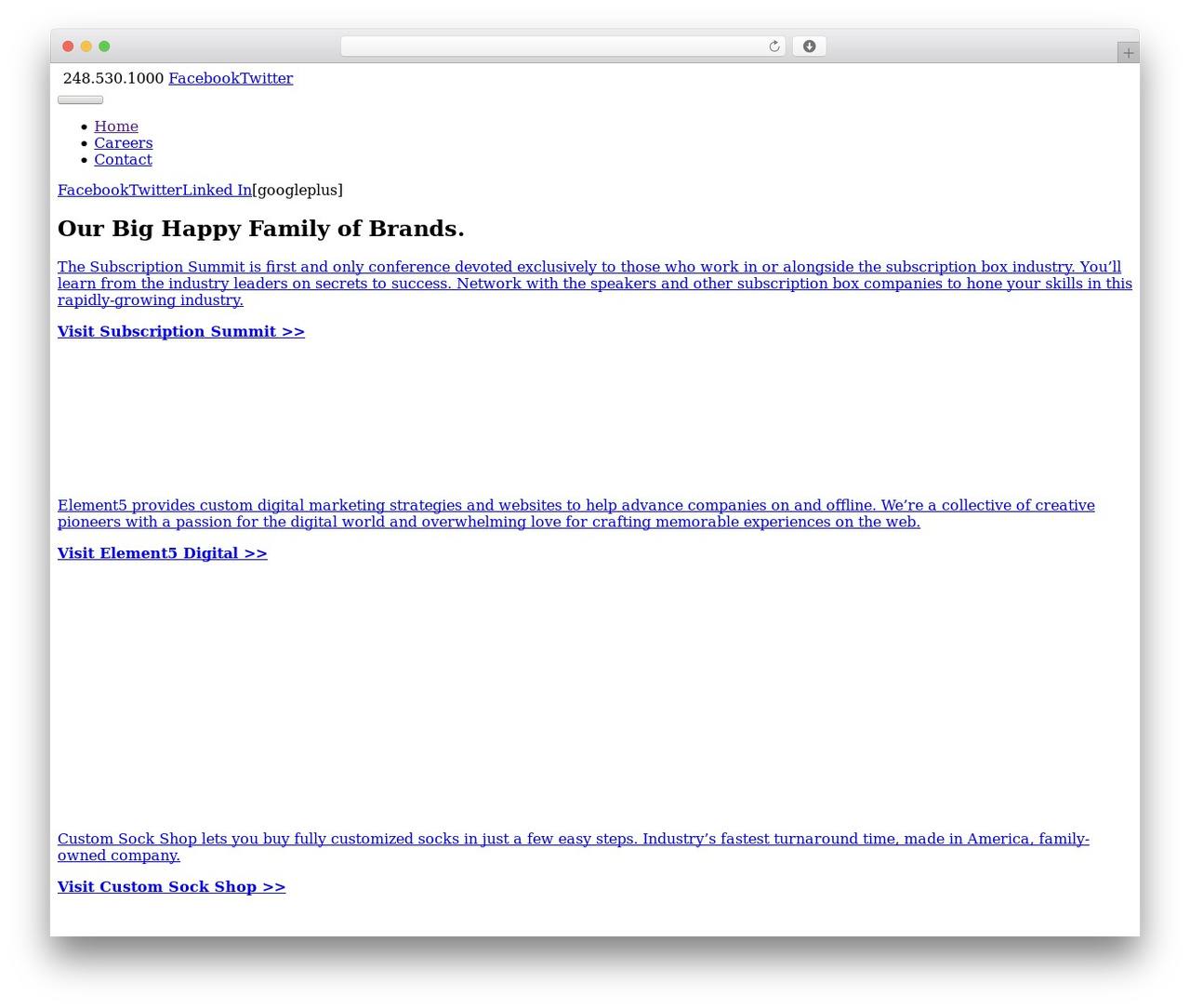Open a new tab with plus button

click(1128, 53)
